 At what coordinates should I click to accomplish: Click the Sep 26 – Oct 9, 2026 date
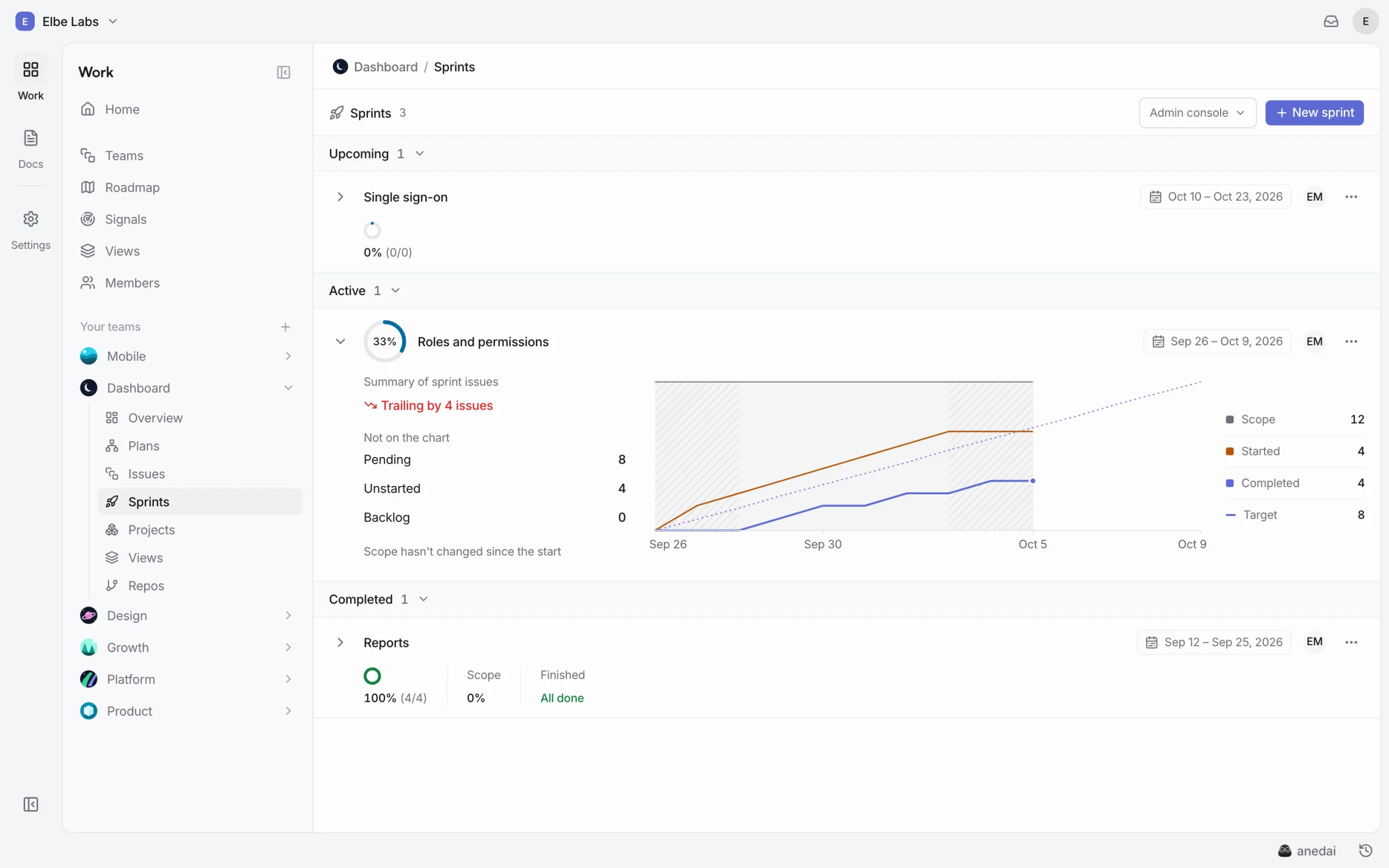click(x=1217, y=341)
